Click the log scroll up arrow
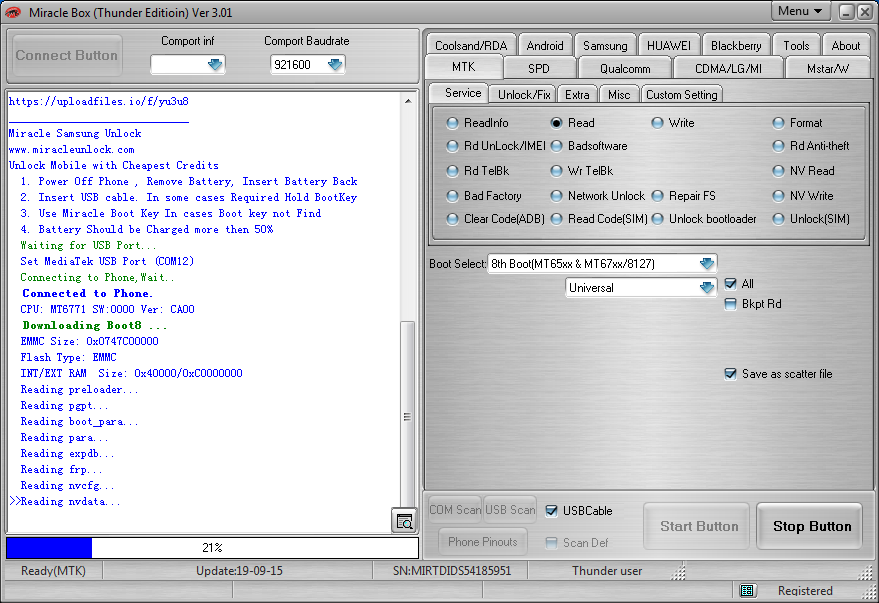Viewport: 879px width, 603px height. point(408,101)
